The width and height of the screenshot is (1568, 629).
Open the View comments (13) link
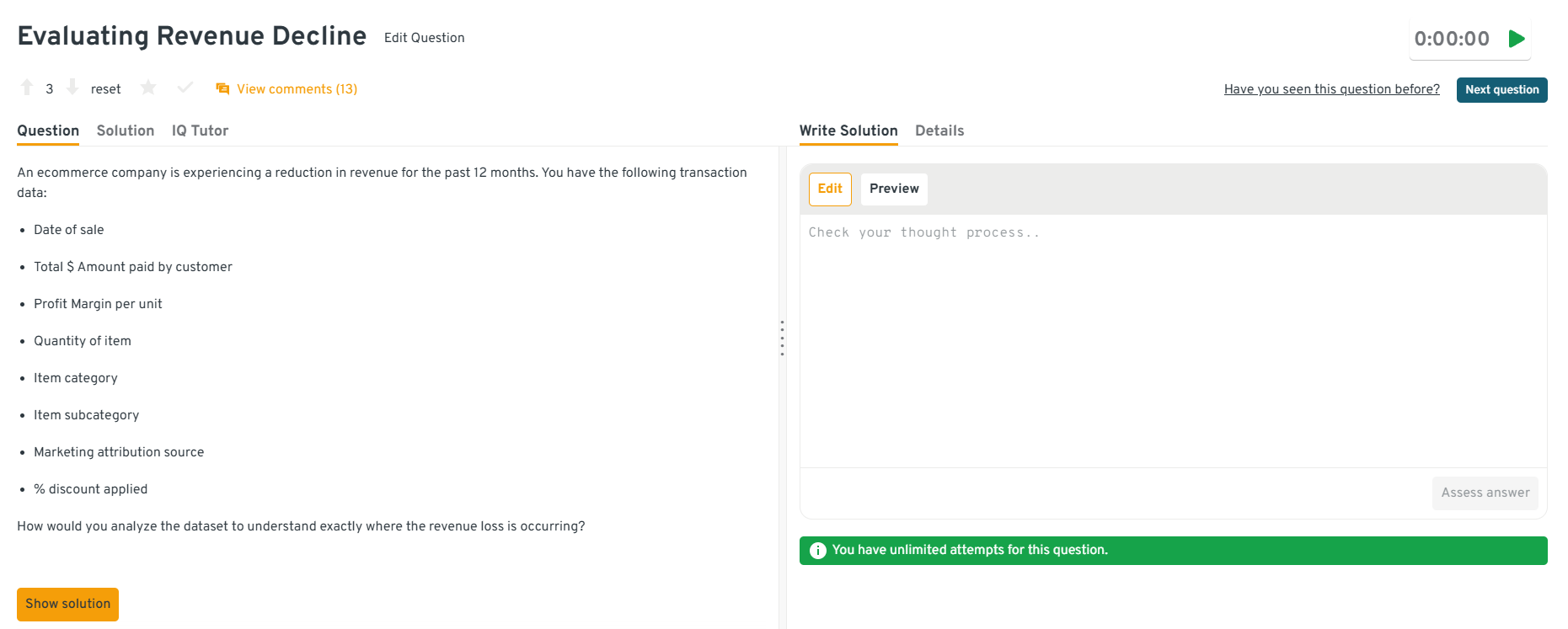(x=297, y=89)
